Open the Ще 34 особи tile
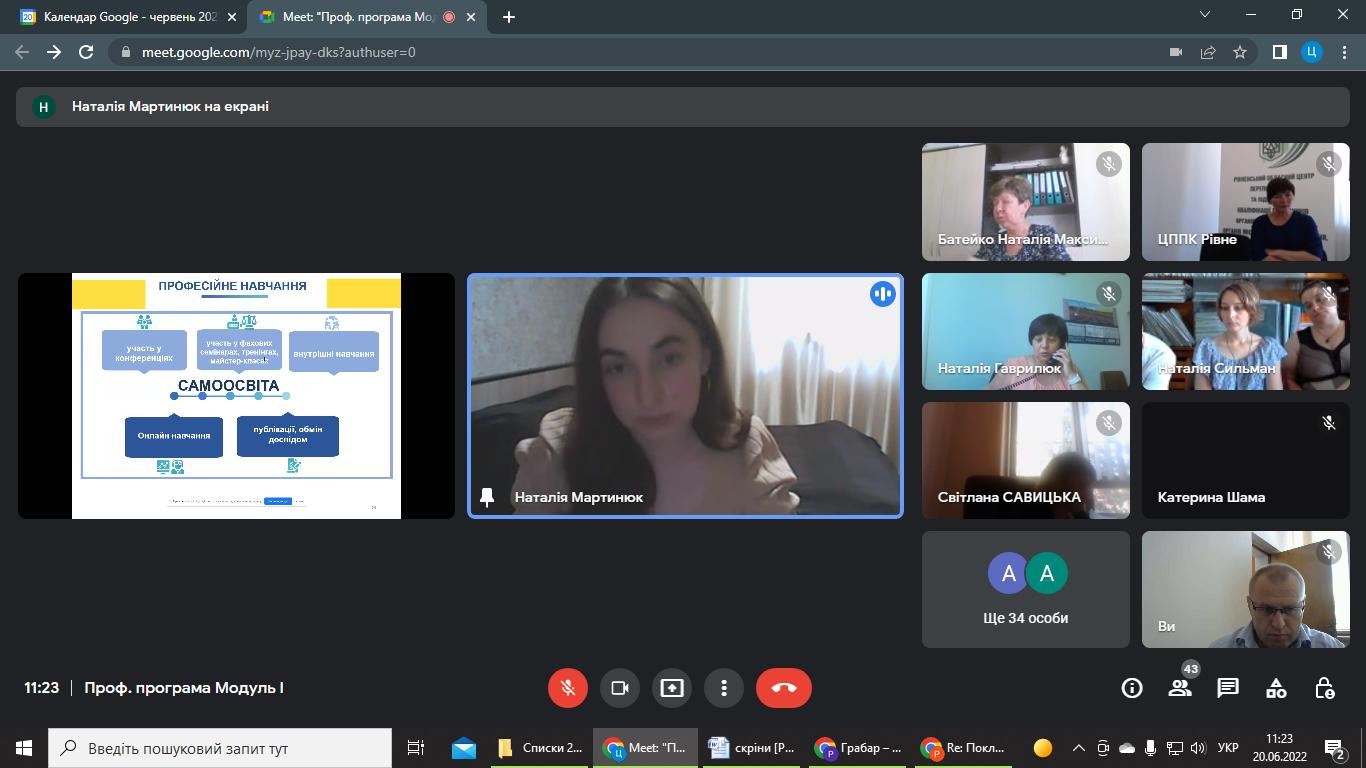The height and width of the screenshot is (768, 1366). coord(1026,590)
